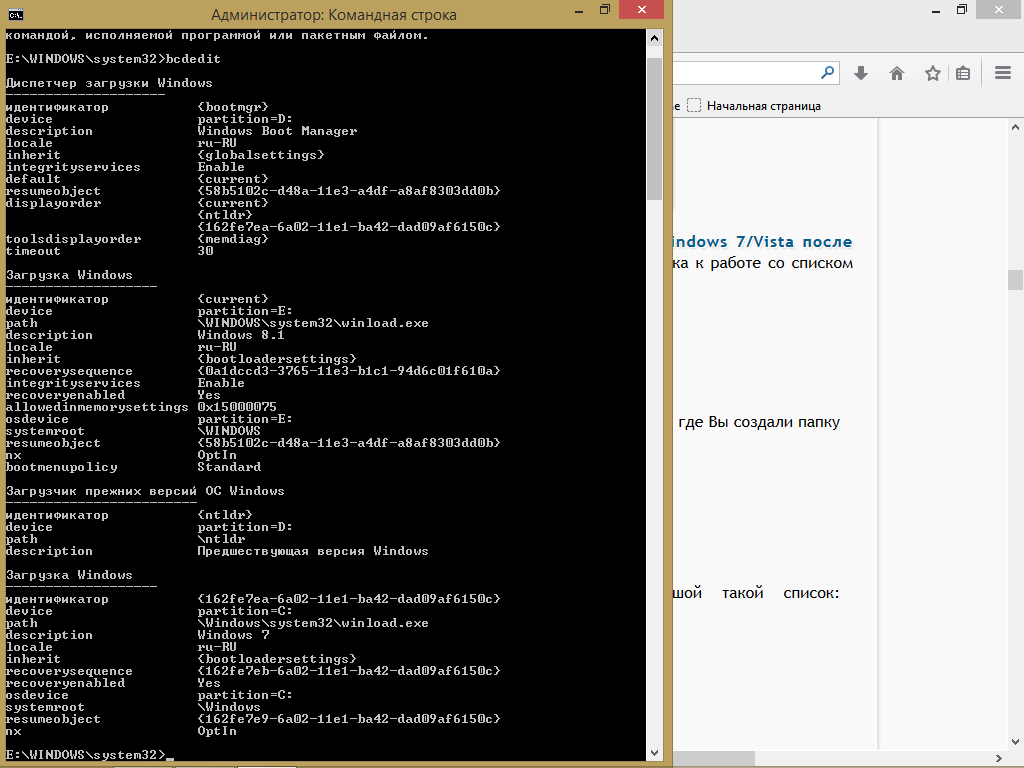1024x768 pixels.
Task: Click the bootmenupolicy value 'Standard'
Action: [229, 467]
